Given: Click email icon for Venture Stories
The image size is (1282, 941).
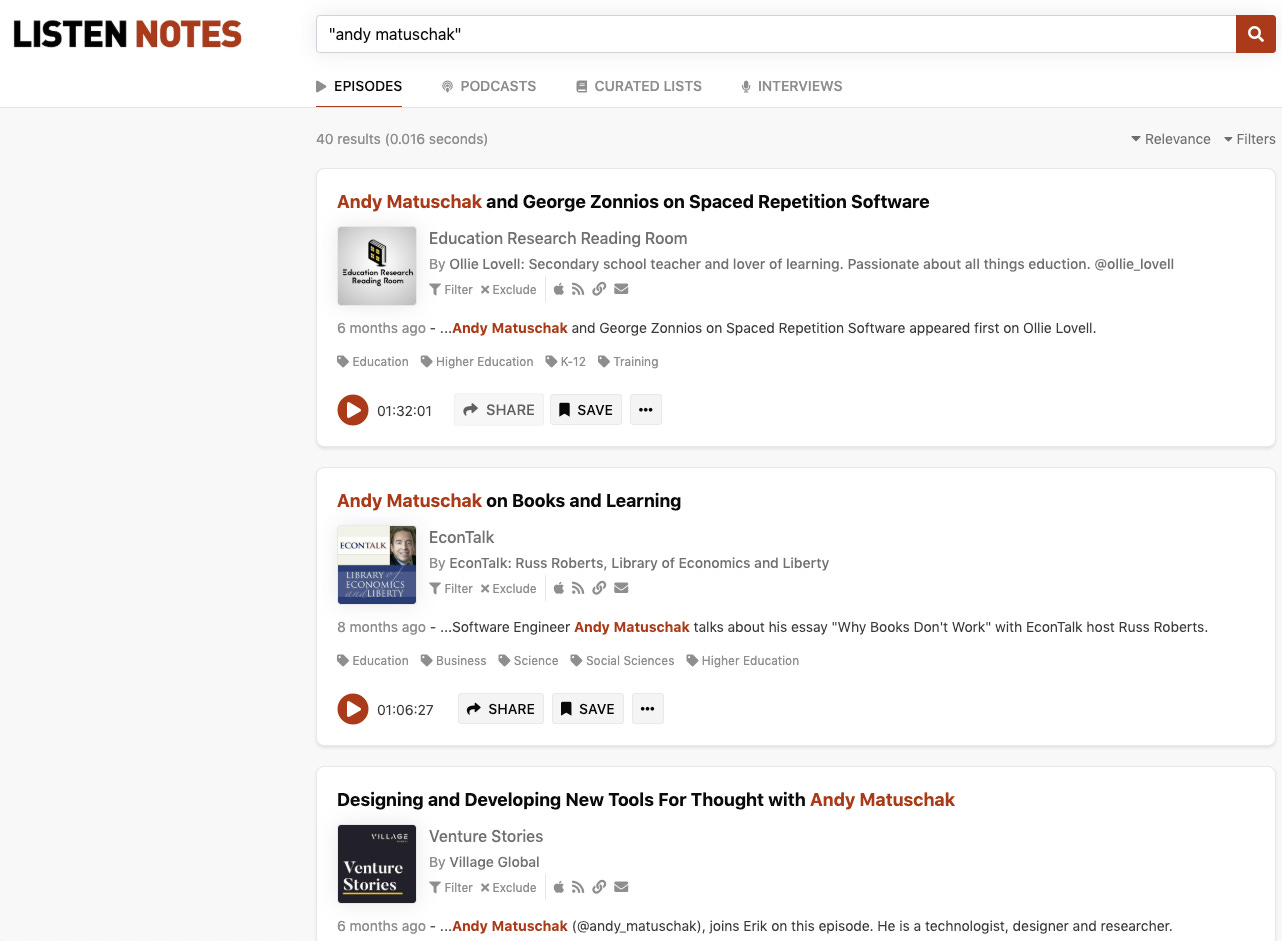Looking at the screenshot, I should pos(621,887).
